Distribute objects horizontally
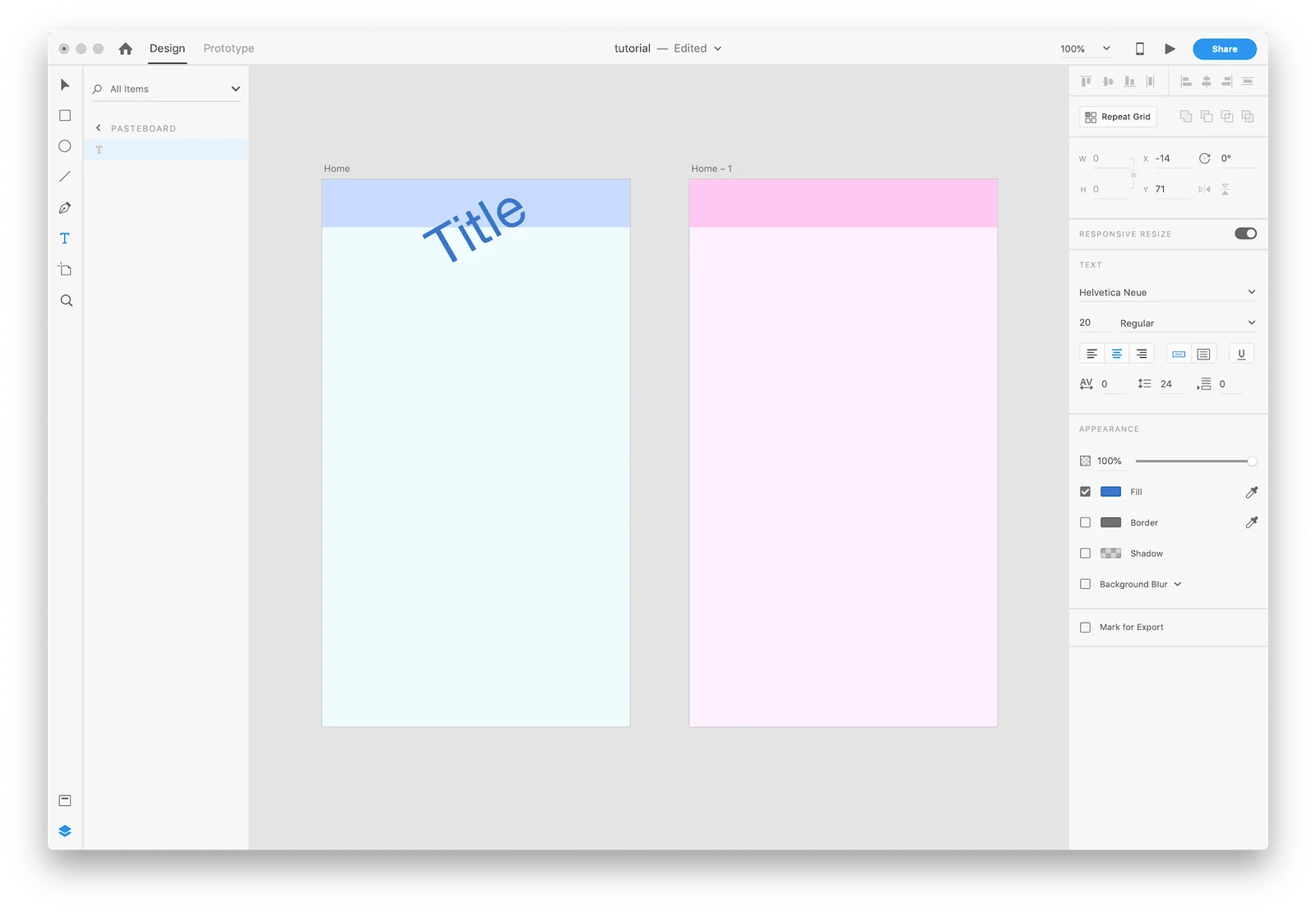Viewport: 1316px width, 913px height. pos(1151,81)
